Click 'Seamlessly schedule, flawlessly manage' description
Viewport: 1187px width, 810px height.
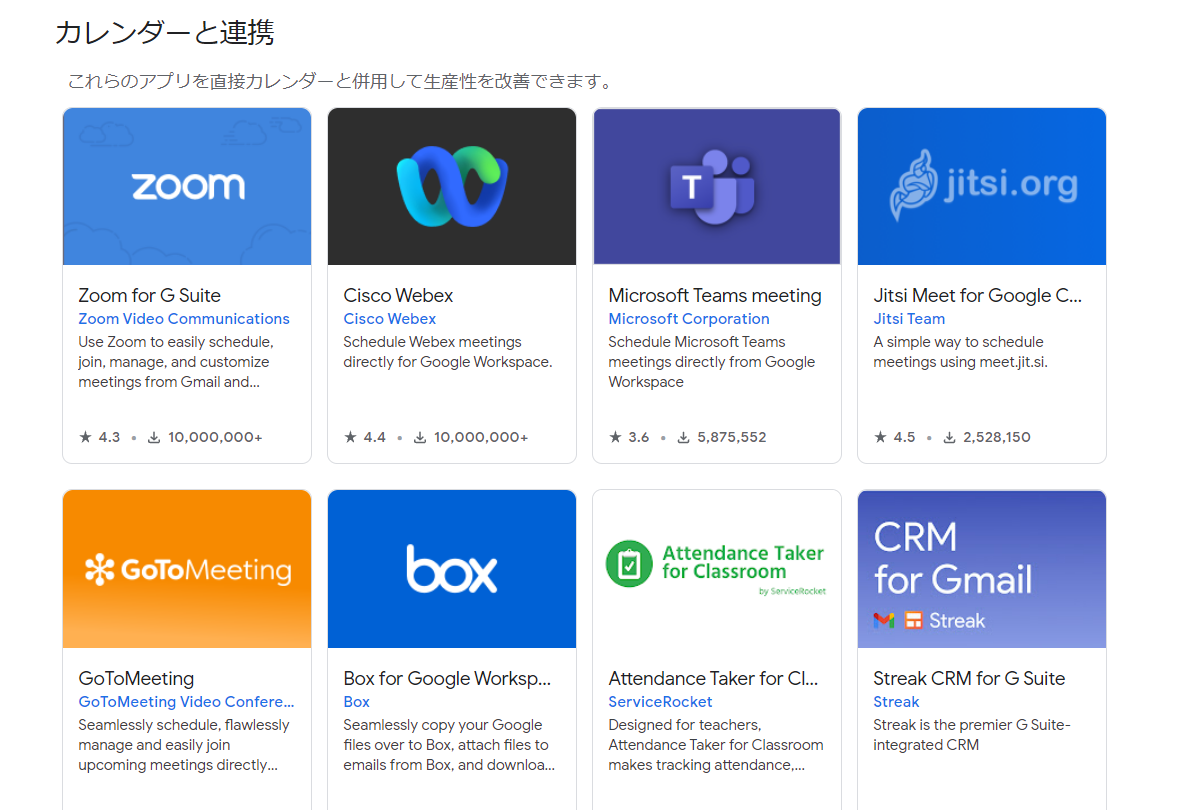184,745
